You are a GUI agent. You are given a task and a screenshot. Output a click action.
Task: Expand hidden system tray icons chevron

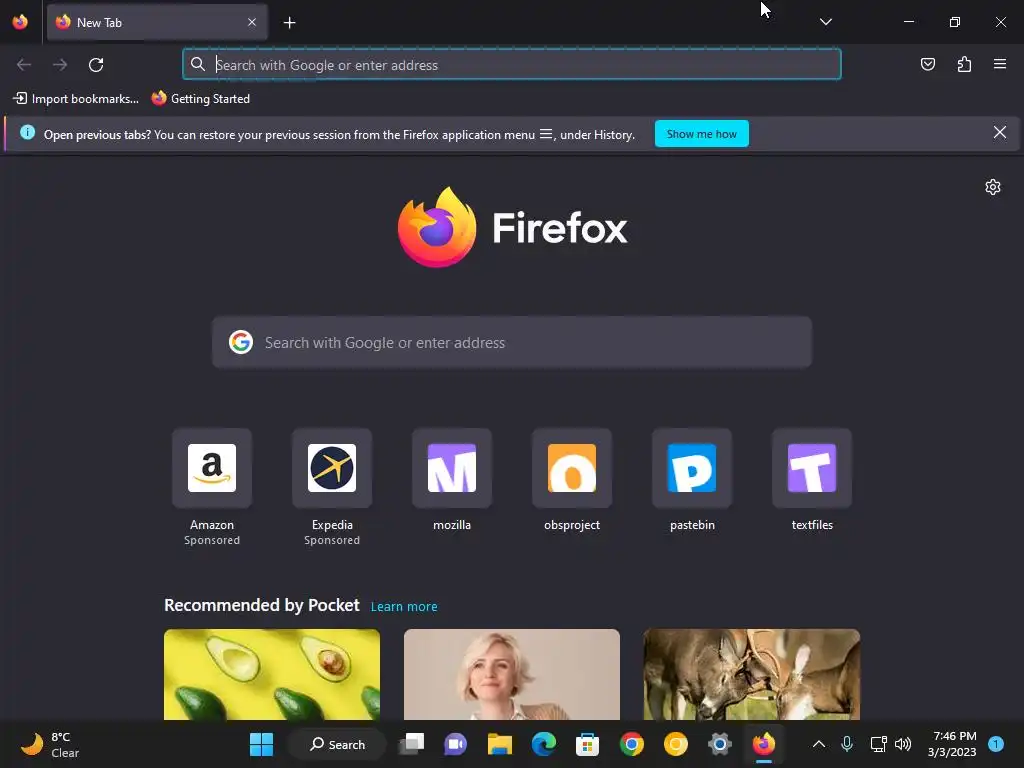click(x=818, y=744)
